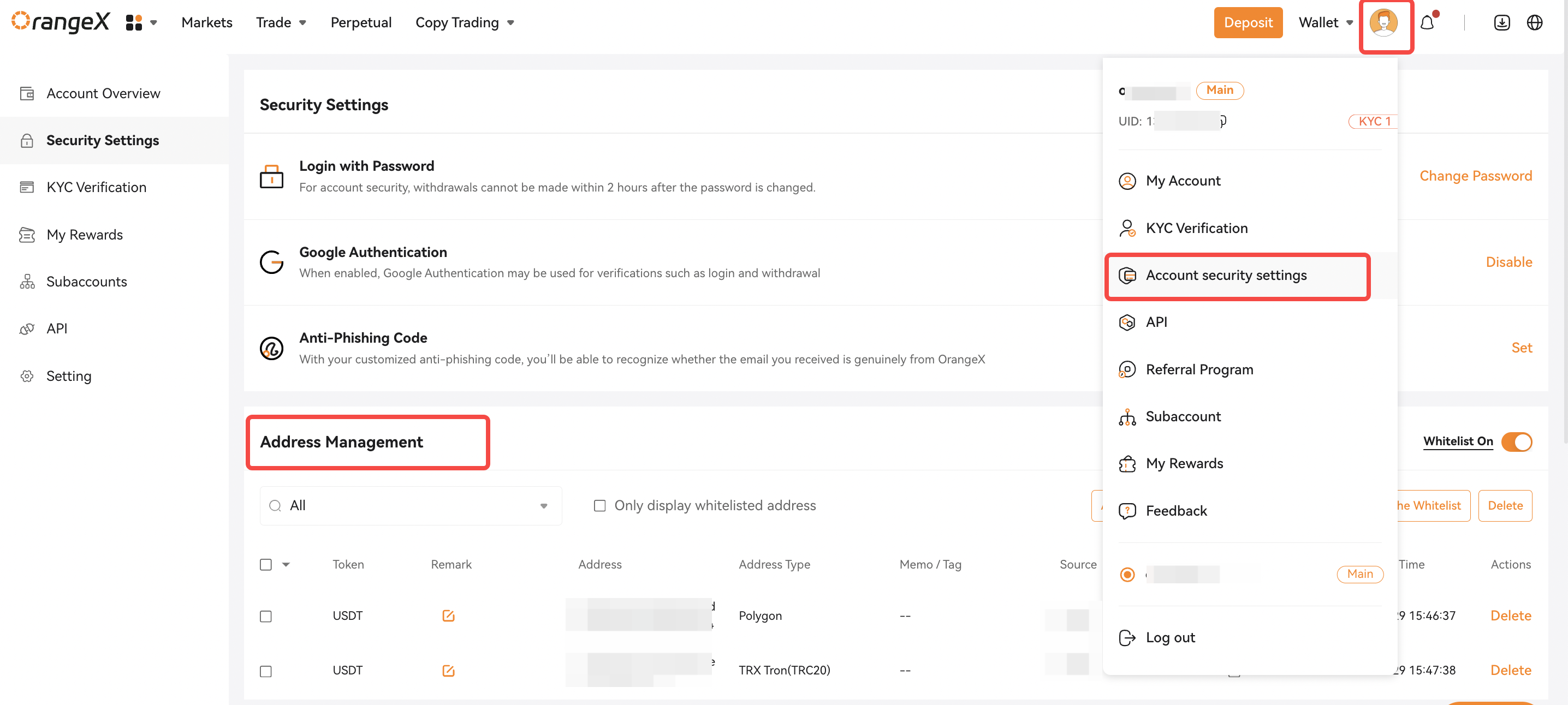This screenshot has width=1568, height=705.
Task: Open the All token filter dropdown
Action: 411,505
